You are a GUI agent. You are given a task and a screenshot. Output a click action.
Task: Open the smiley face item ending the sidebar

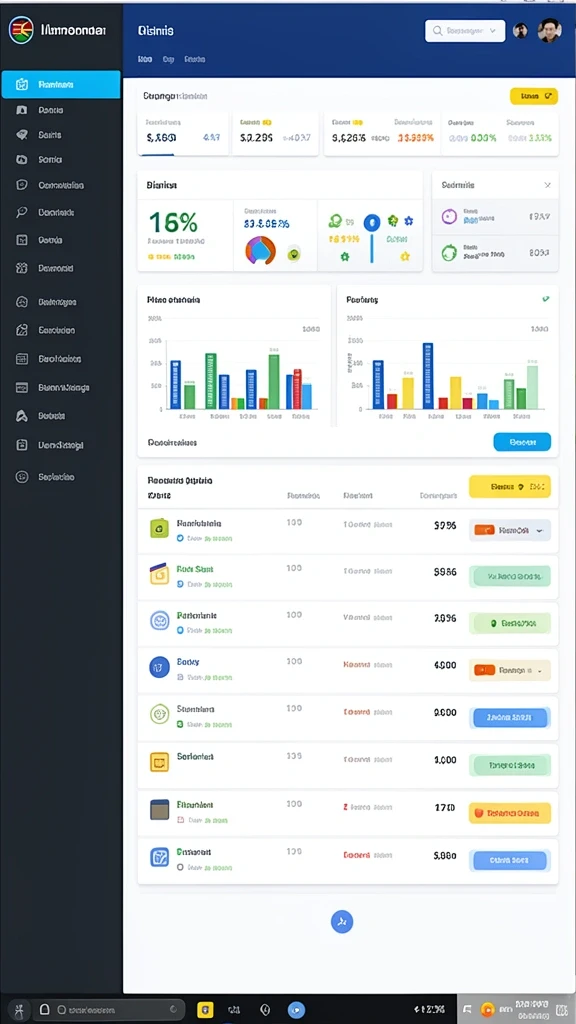point(22,477)
